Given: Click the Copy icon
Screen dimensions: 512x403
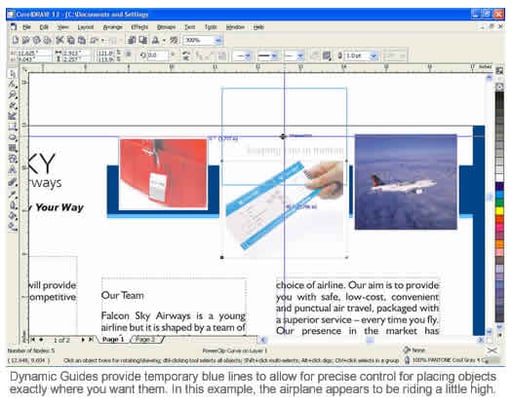Looking at the screenshot, I should (71, 40).
